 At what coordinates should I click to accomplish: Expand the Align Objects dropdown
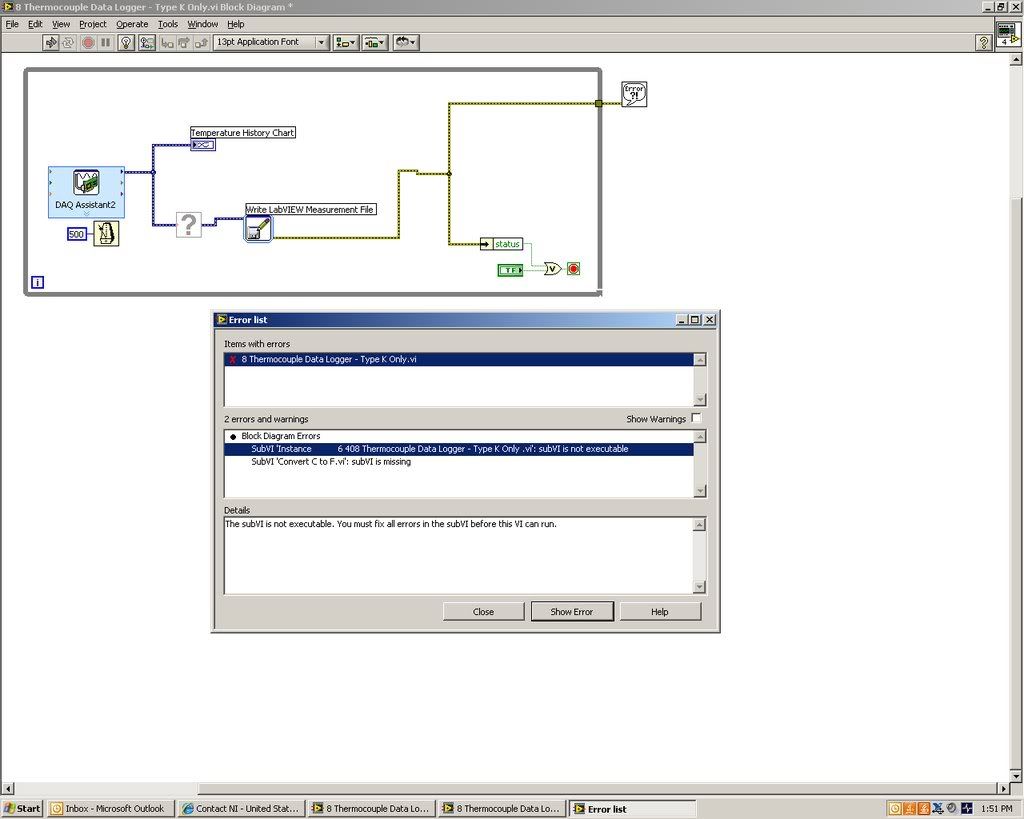tap(346, 42)
